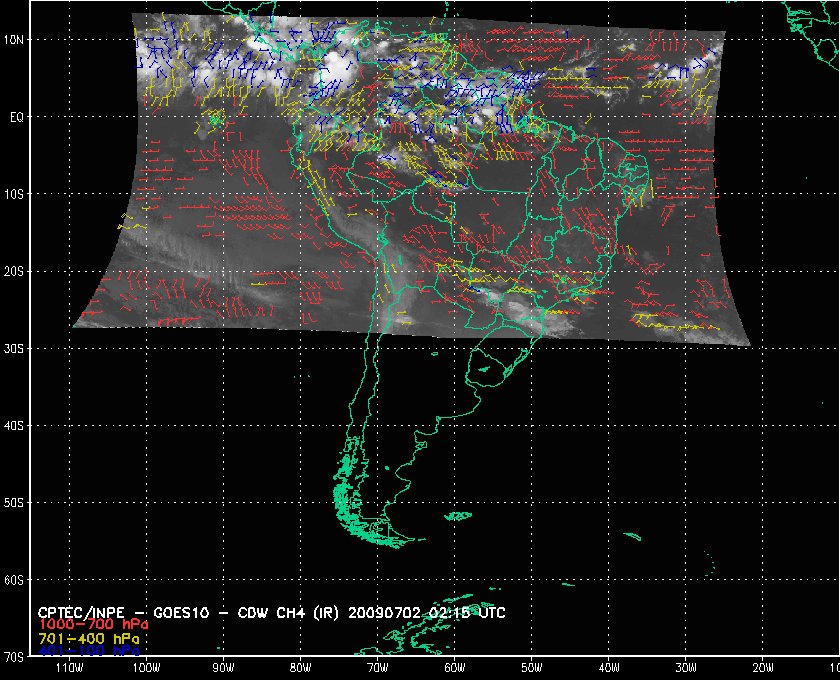Click the 30W longitude axis label
This screenshot has height=680, width=840.
(x=685, y=667)
